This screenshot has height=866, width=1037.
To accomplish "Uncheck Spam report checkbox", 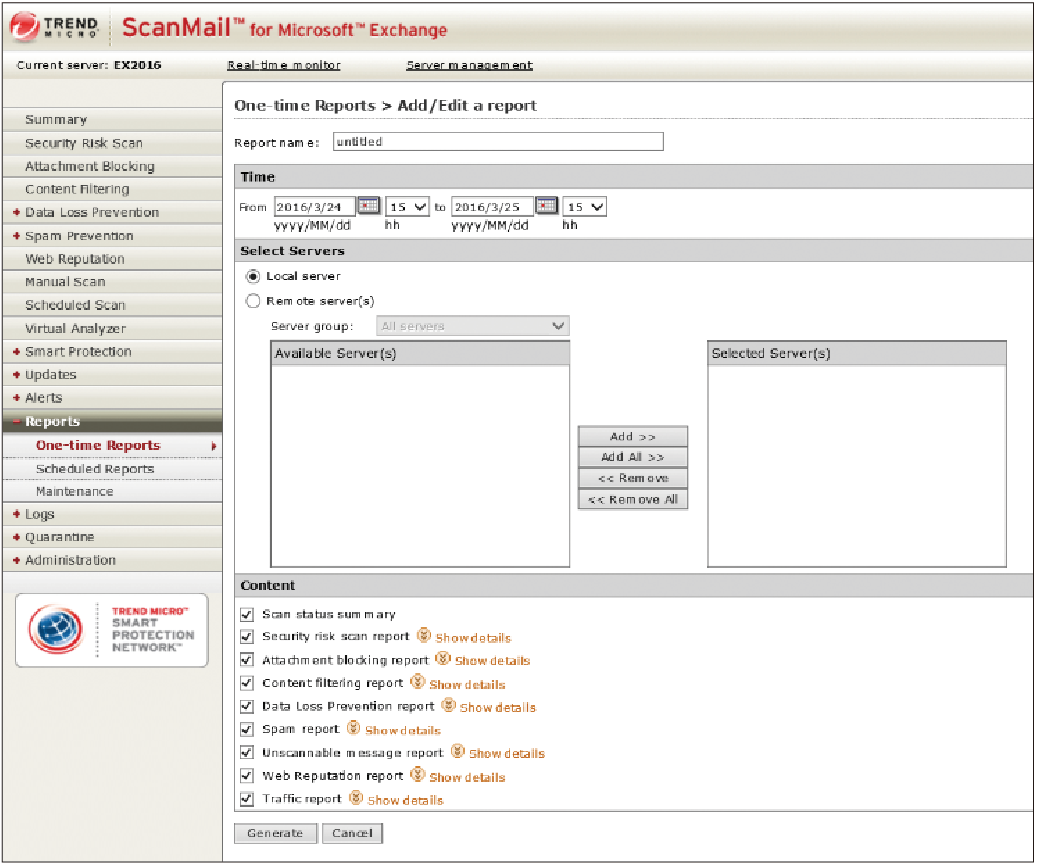I will 247,730.
